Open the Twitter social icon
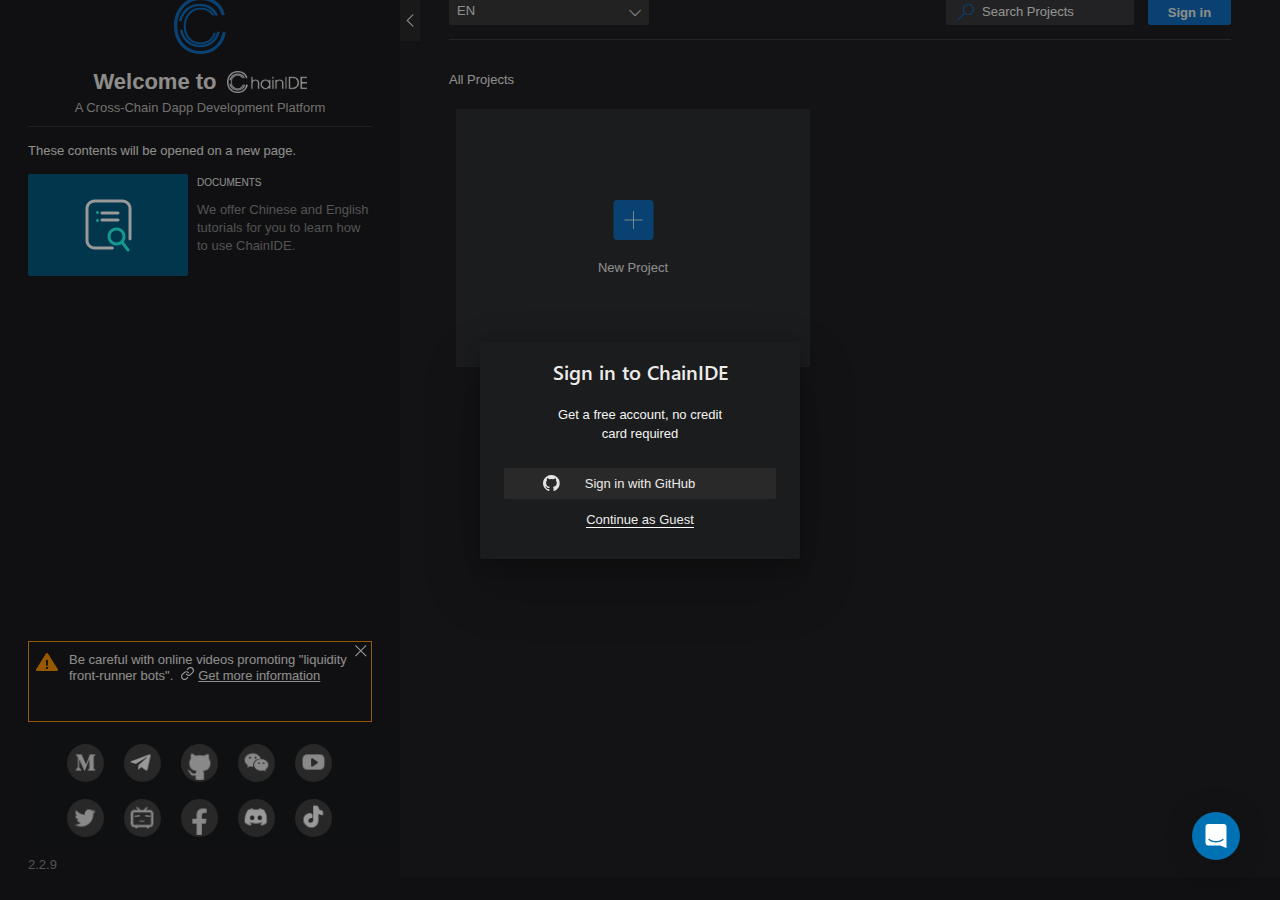Viewport: 1280px width, 900px height. click(85, 818)
